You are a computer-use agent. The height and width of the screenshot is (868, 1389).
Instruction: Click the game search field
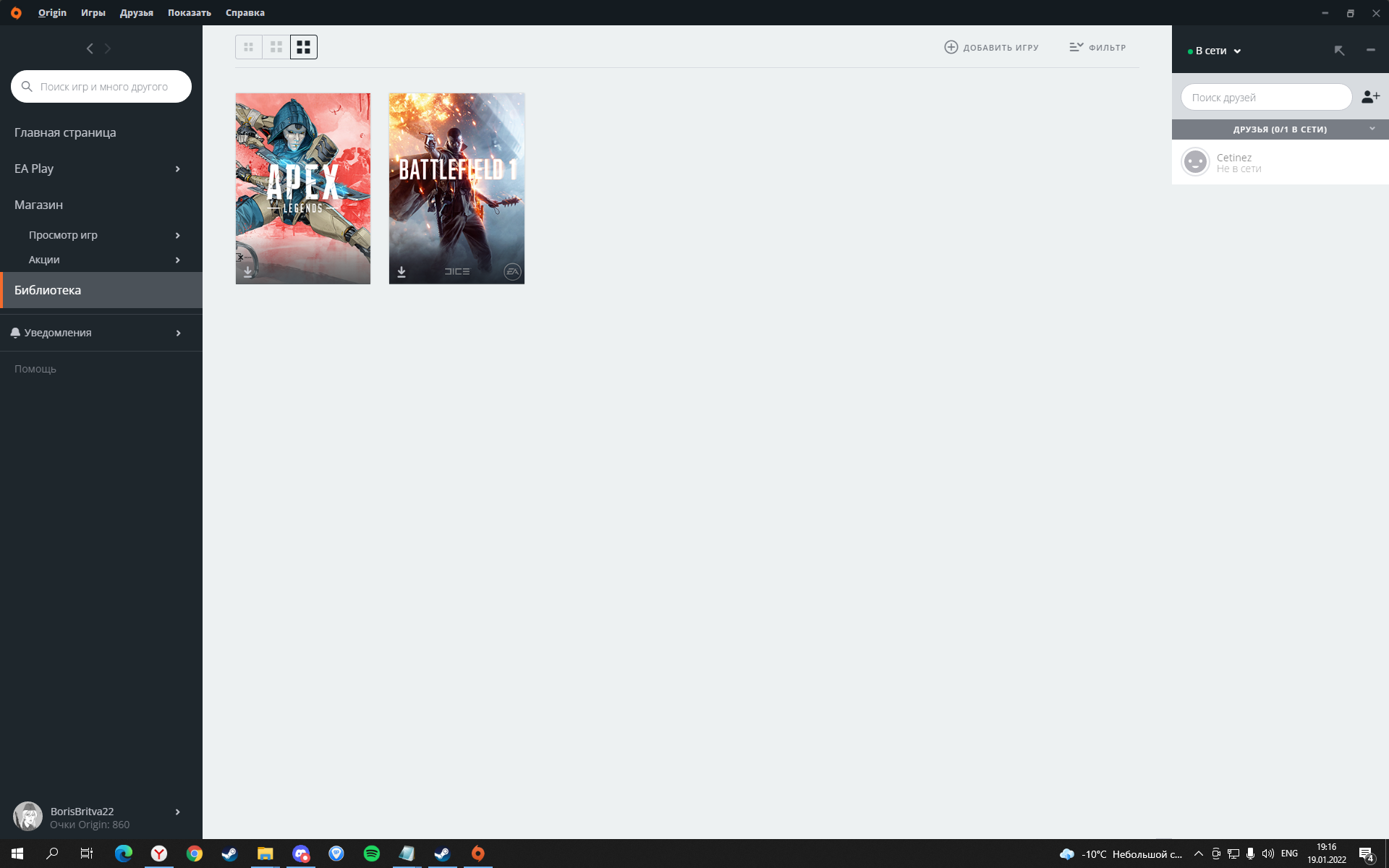pos(101,86)
